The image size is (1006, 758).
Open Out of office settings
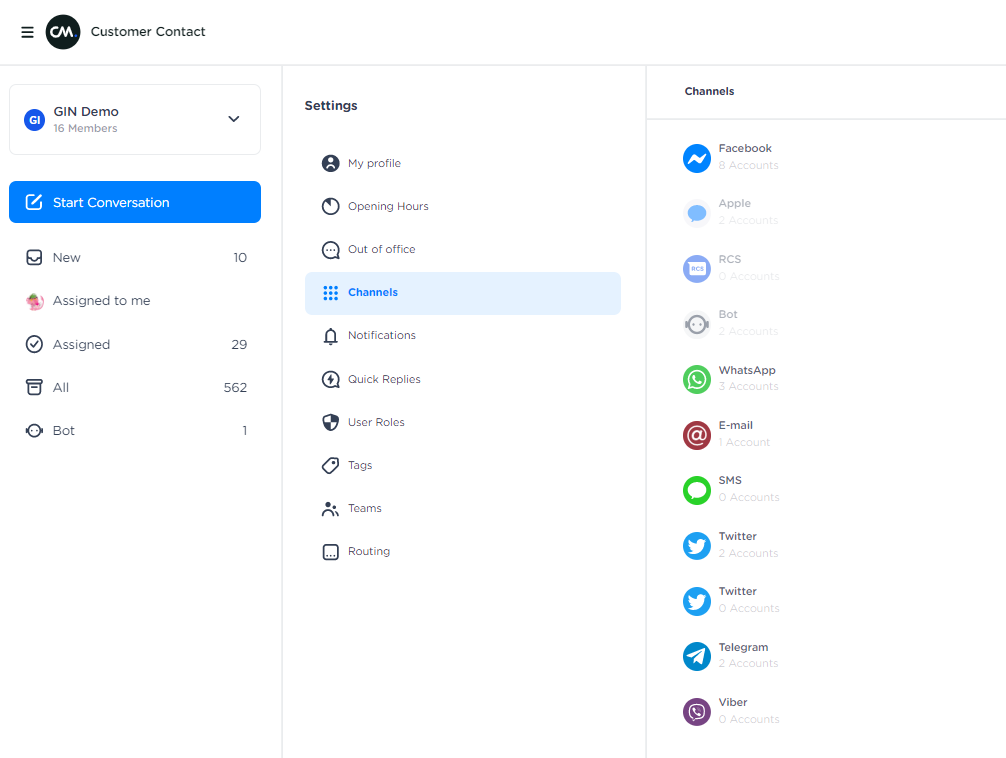click(381, 250)
